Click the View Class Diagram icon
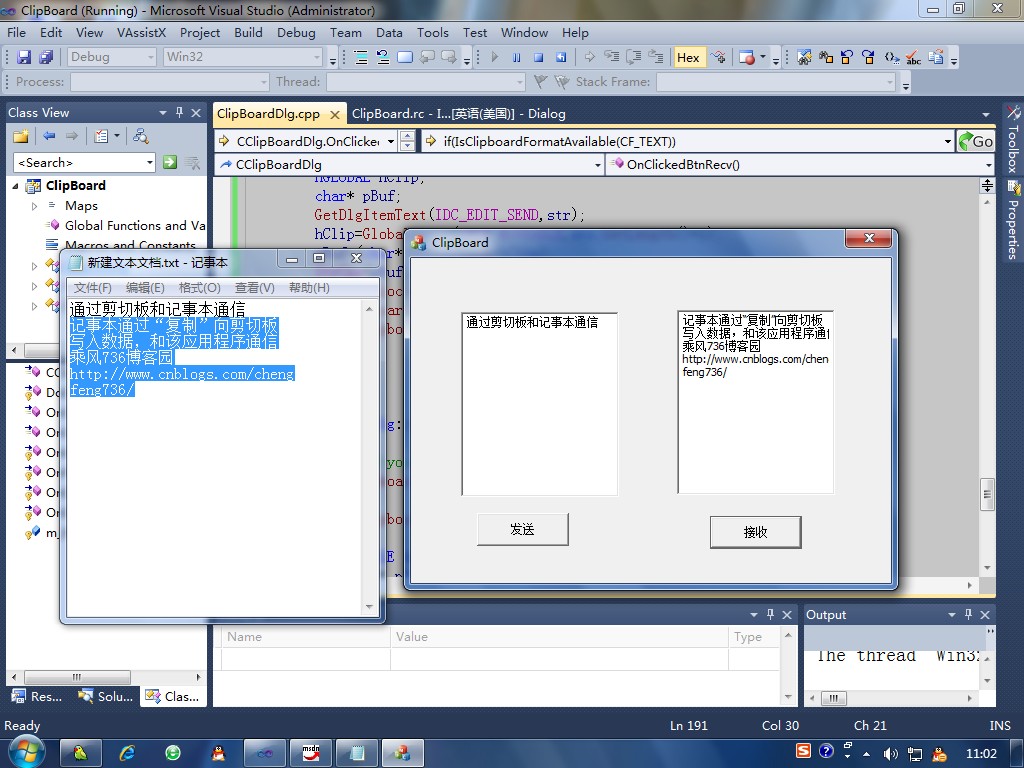 point(140,136)
